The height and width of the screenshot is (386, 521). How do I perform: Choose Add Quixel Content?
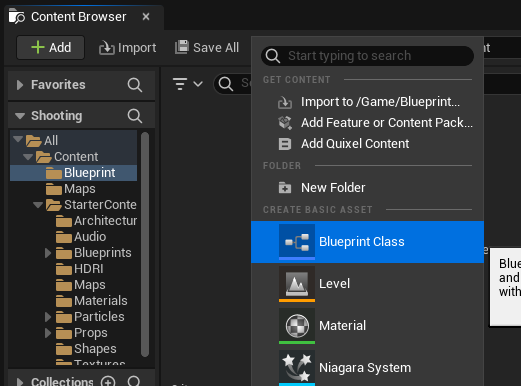pos(367,144)
